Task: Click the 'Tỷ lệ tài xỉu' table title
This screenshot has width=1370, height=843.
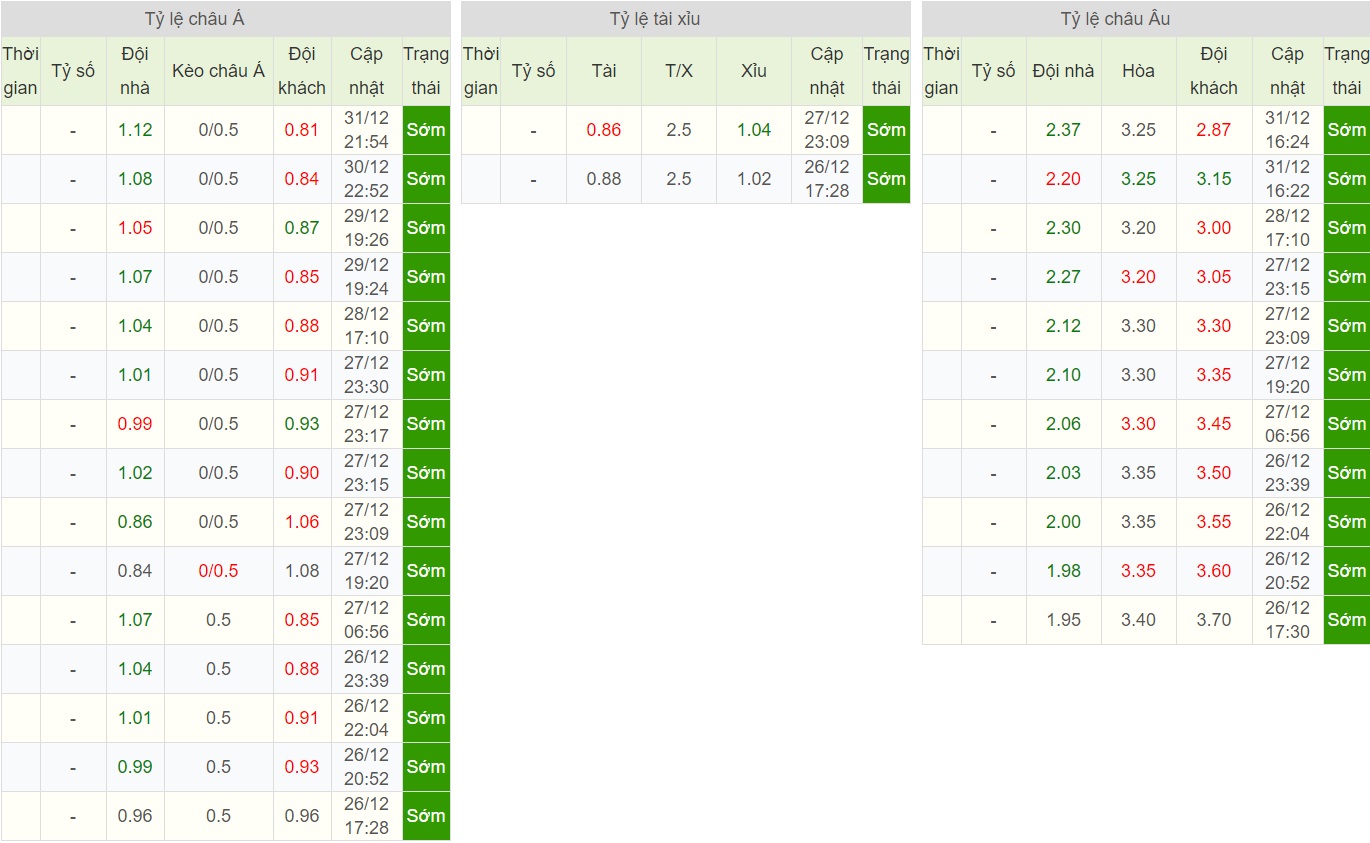Action: (655, 19)
